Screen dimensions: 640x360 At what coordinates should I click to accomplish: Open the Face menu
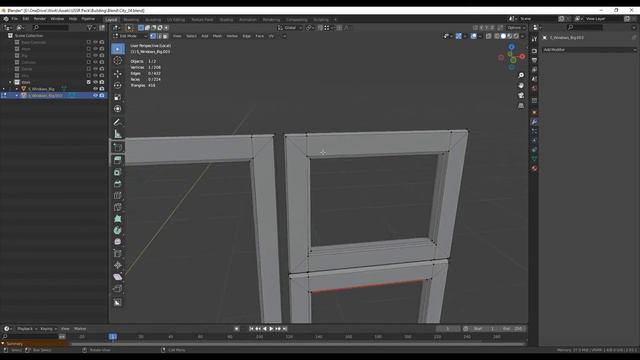point(259,36)
